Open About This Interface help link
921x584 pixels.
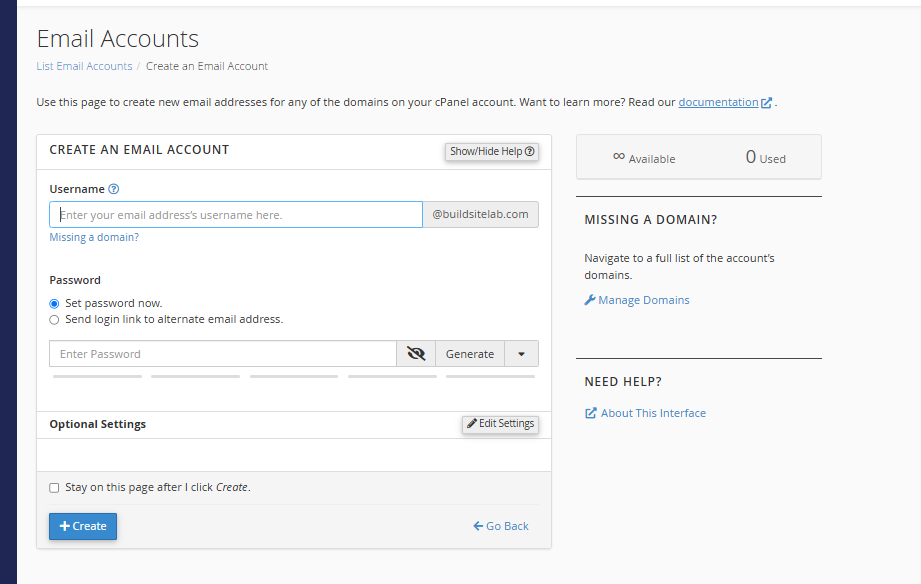click(x=645, y=413)
